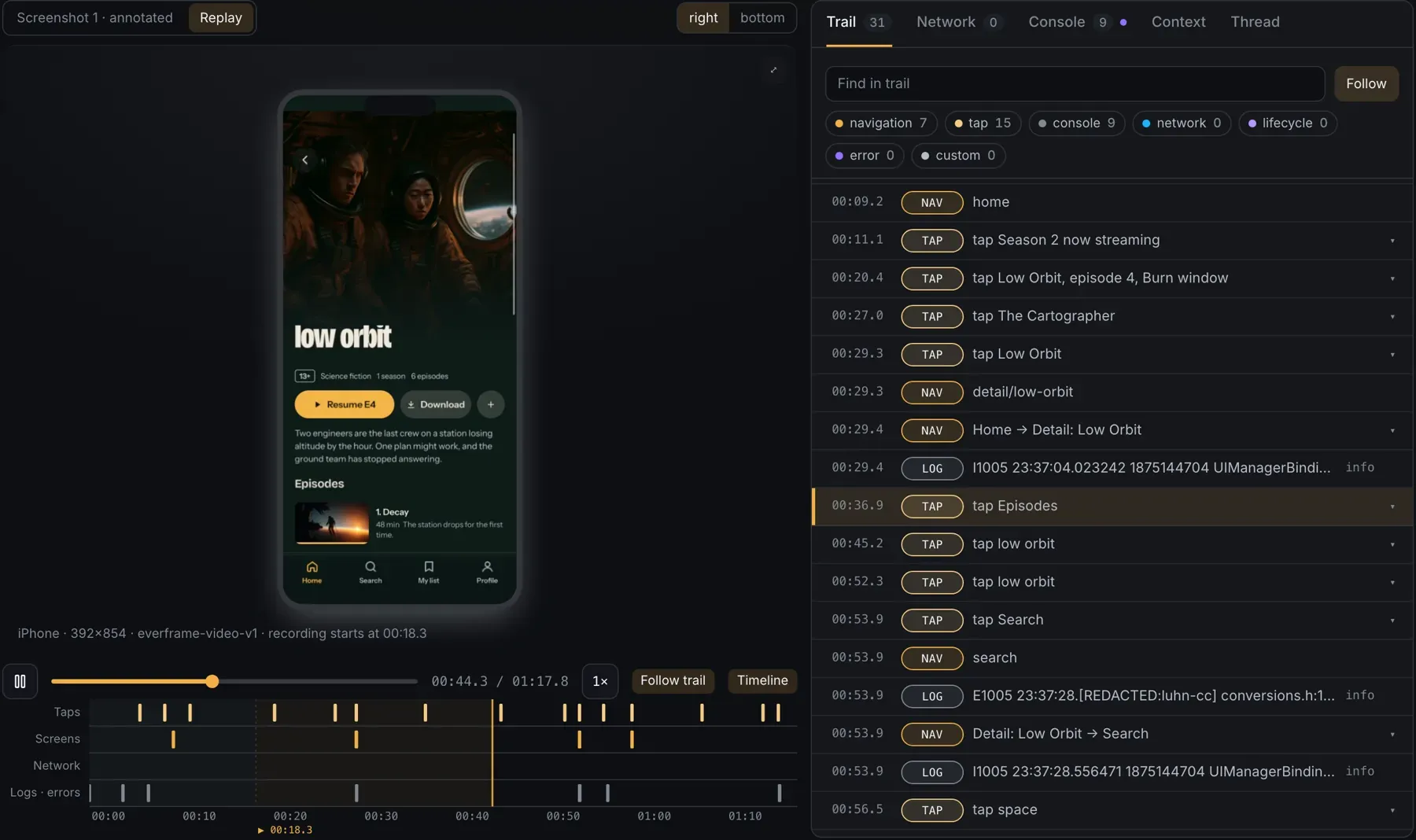Tap the Profile icon in the phone
This screenshot has height=840, width=1416.
click(487, 572)
